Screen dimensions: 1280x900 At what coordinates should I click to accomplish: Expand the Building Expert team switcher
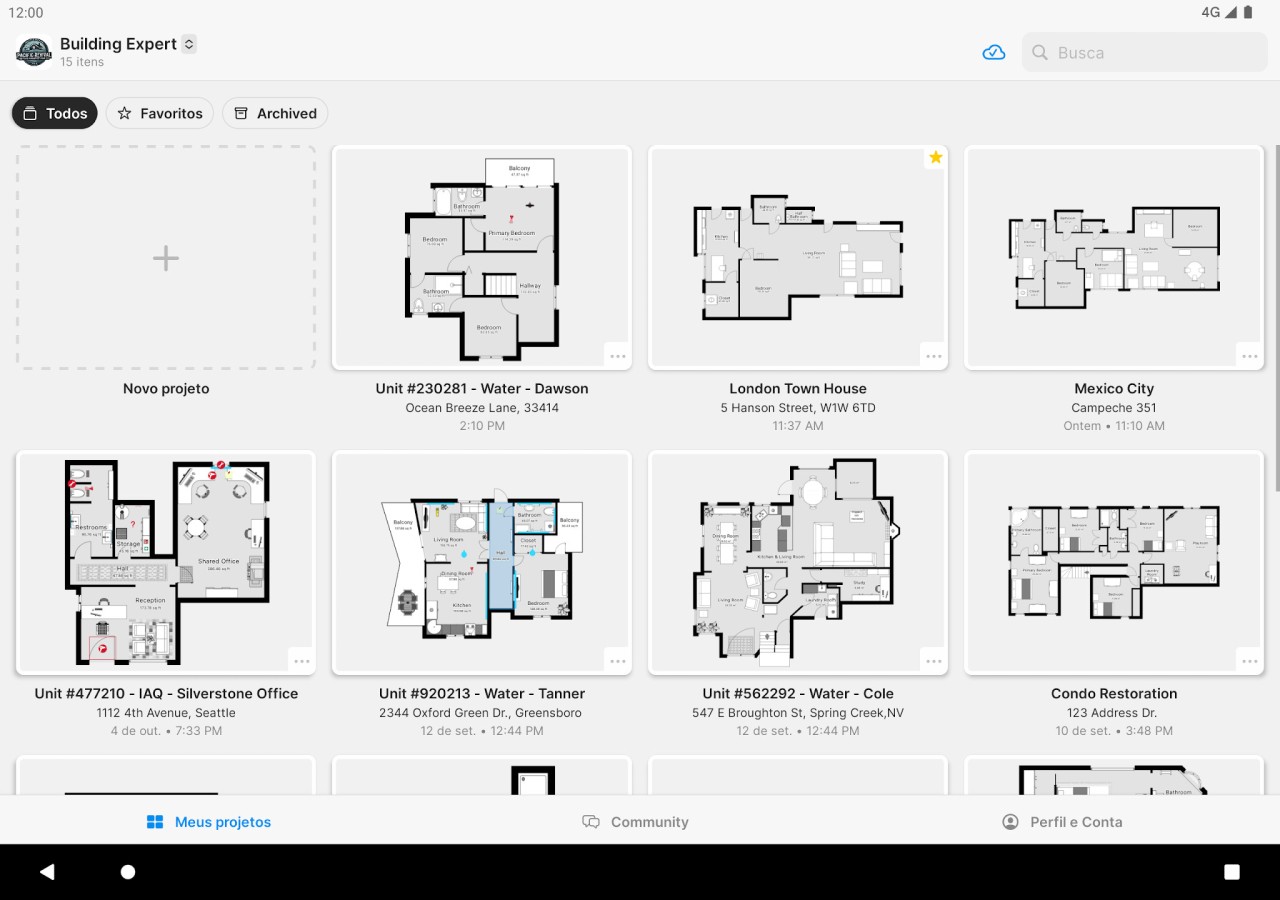click(189, 44)
